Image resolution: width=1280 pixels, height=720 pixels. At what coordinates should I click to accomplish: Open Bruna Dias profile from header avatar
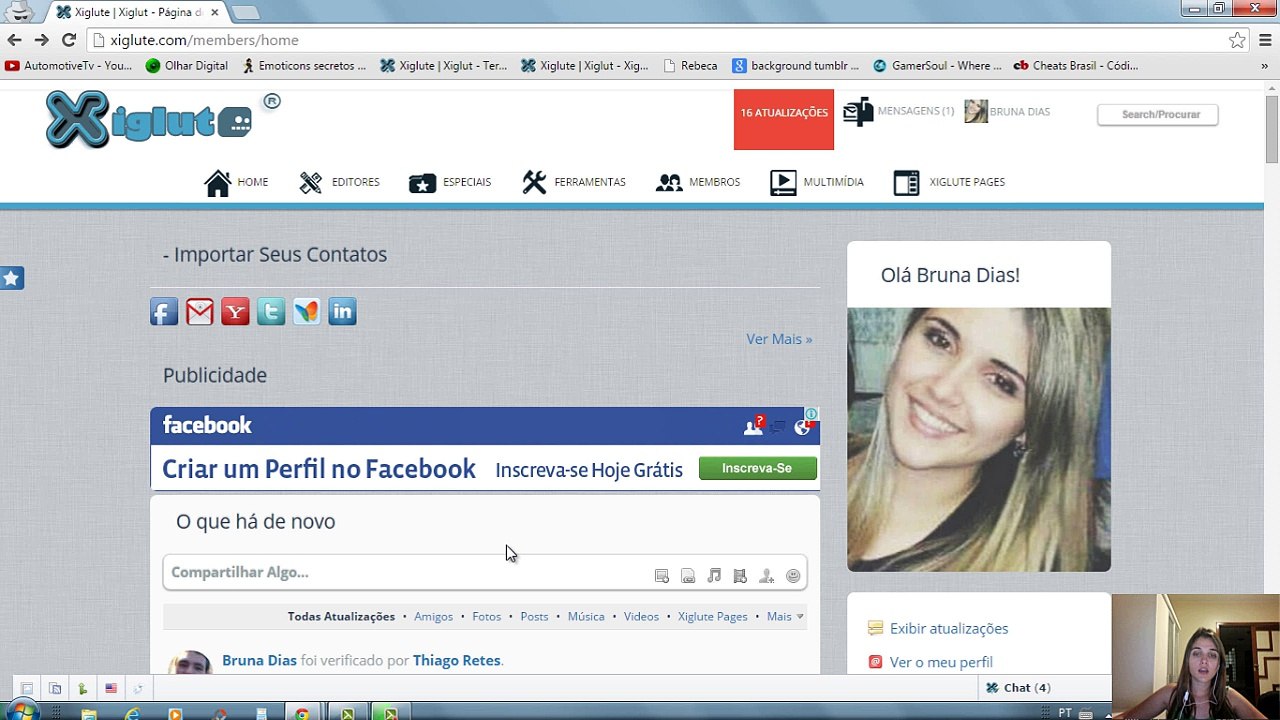click(x=976, y=111)
